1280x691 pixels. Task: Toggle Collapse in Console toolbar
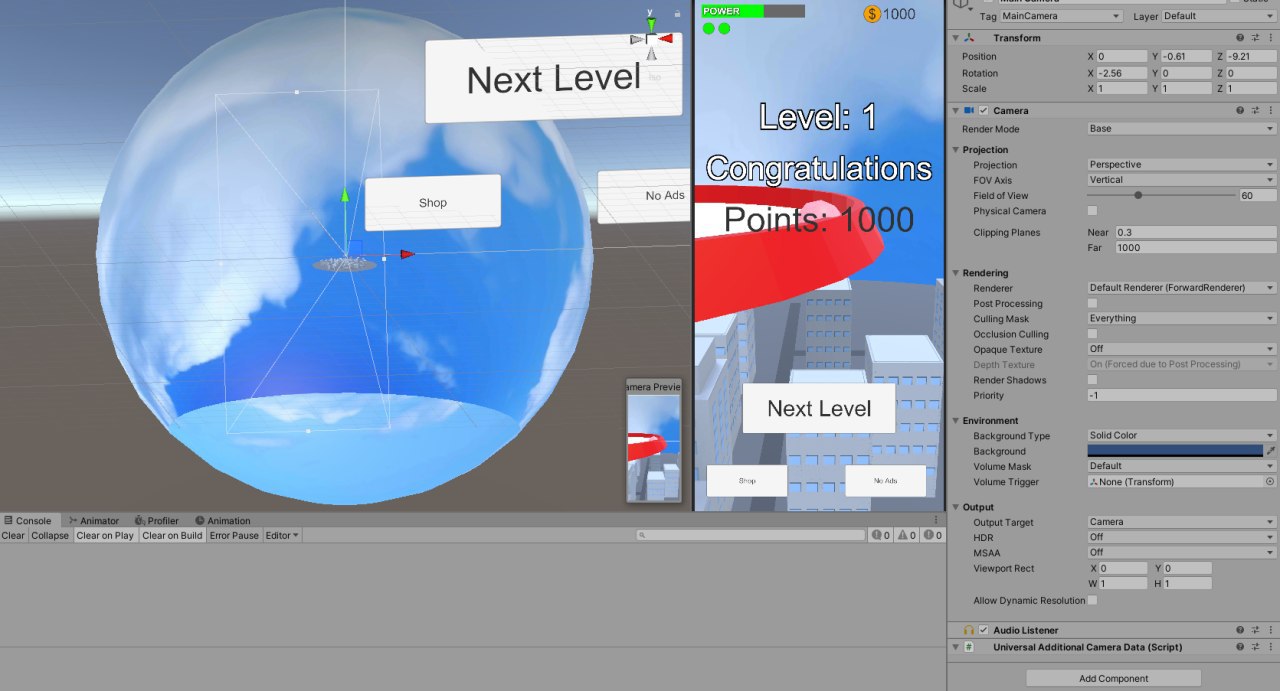click(50, 536)
